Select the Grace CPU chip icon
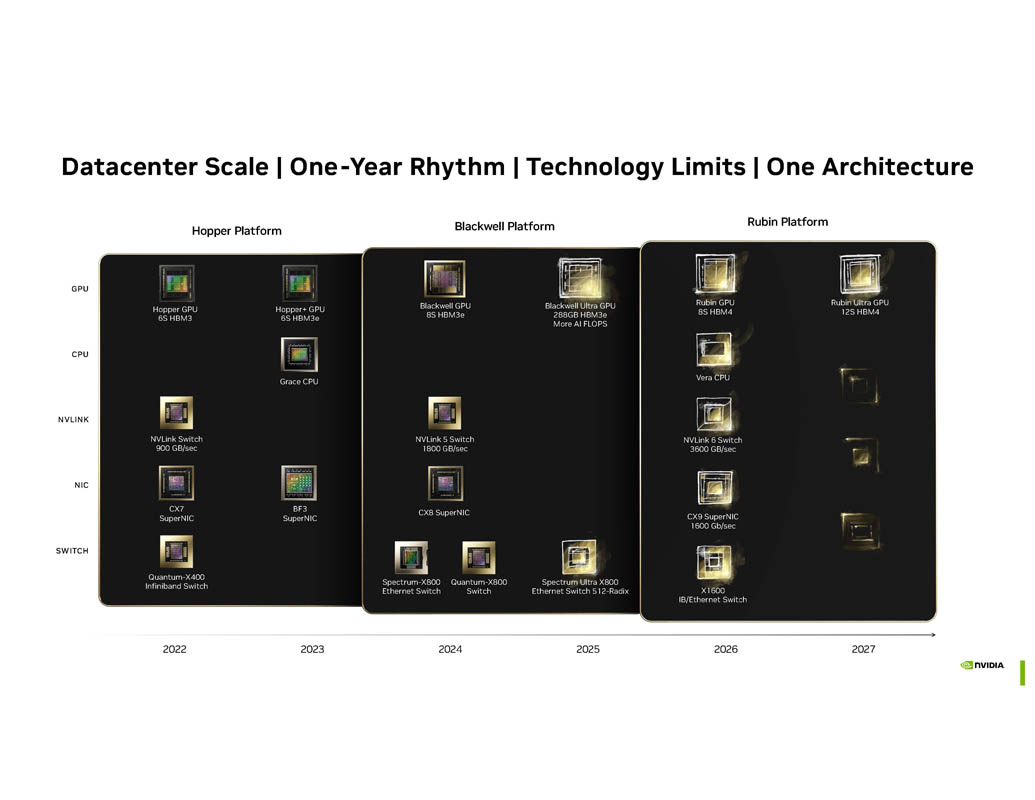Screen dimensions: 1035x800 (299, 354)
